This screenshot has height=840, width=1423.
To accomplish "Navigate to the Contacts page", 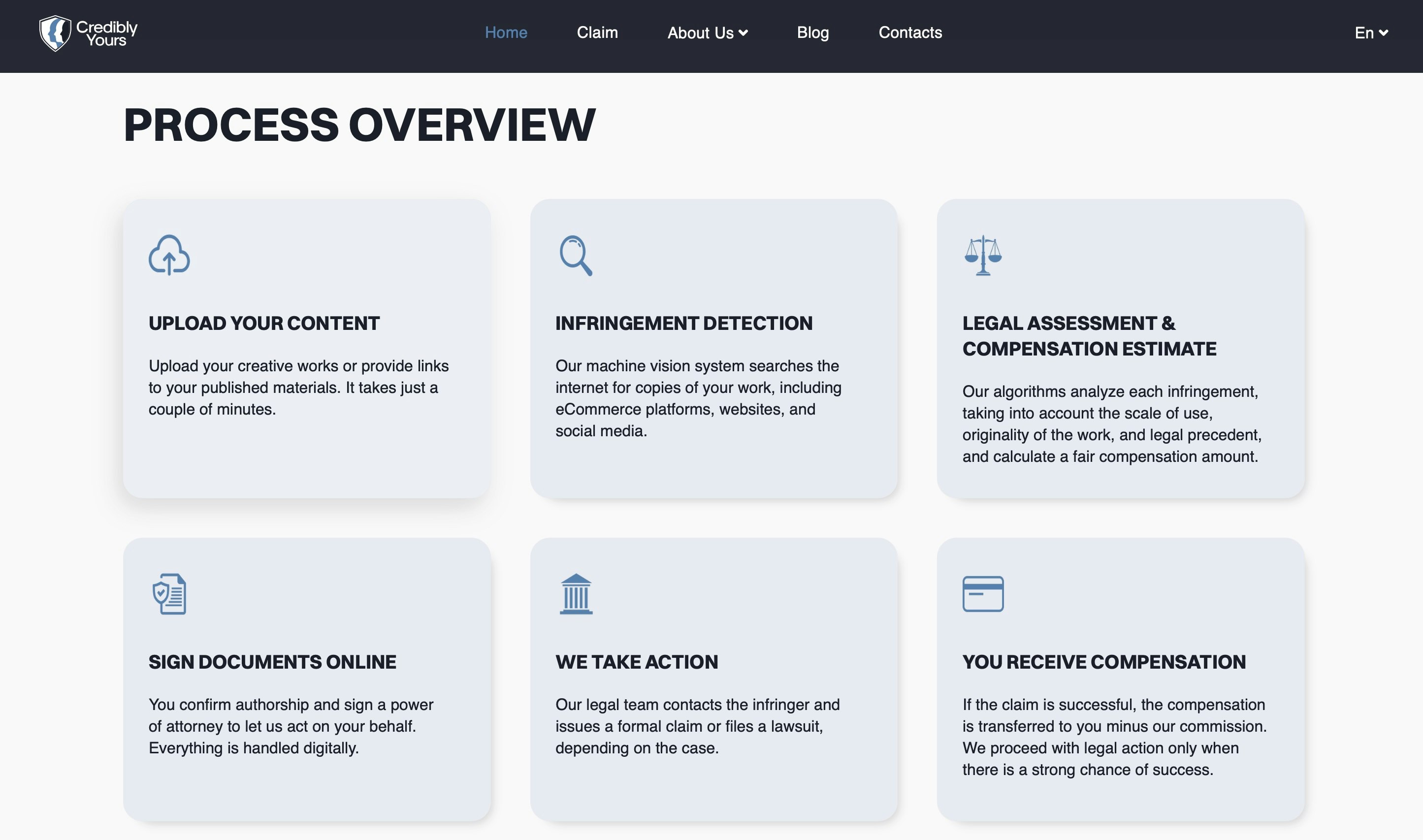I will [909, 33].
